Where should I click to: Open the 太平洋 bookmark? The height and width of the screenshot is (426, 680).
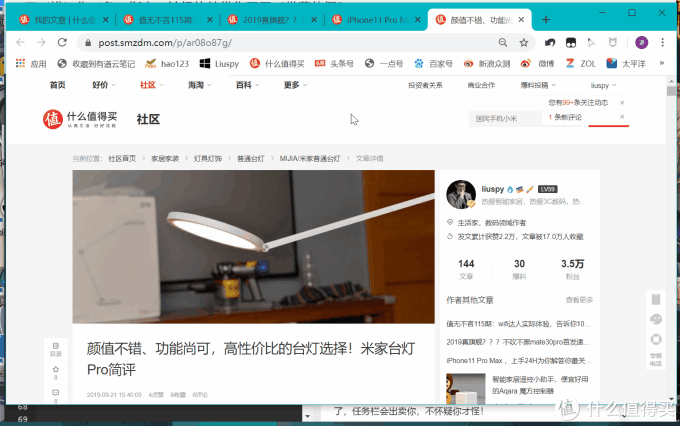point(626,64)
